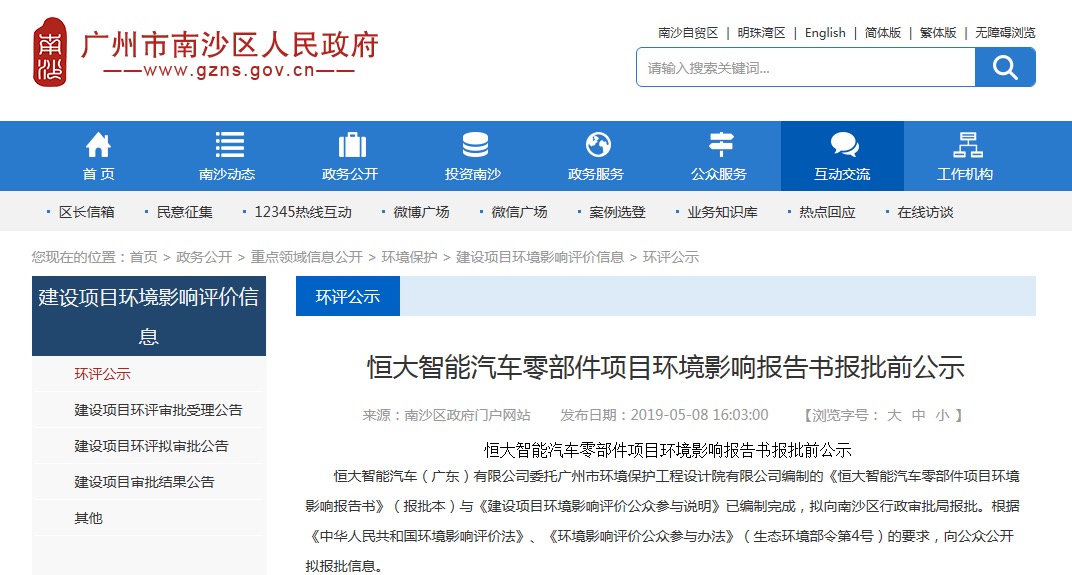Switch to 繁体版 traditional Chinese
The height and width of the screenshot is (575, 1072).
pos(938,33)
